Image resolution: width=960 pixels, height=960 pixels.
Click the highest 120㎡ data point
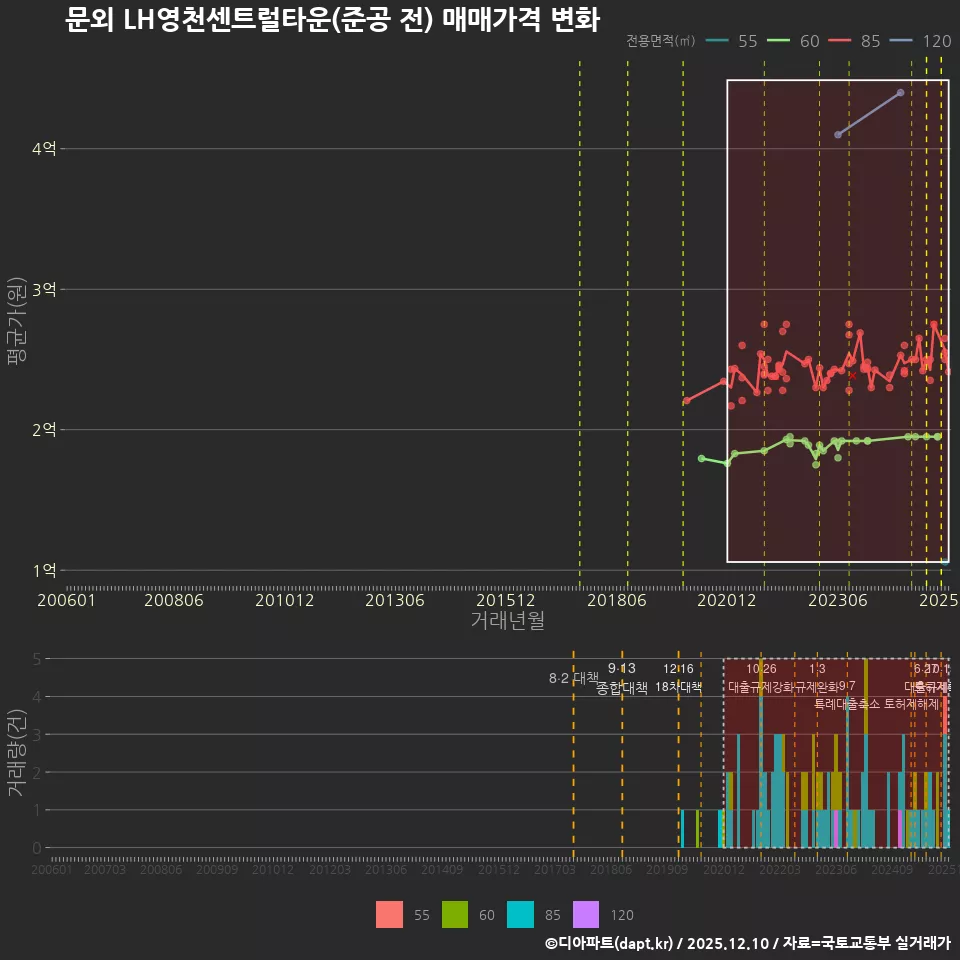(899, 92)
